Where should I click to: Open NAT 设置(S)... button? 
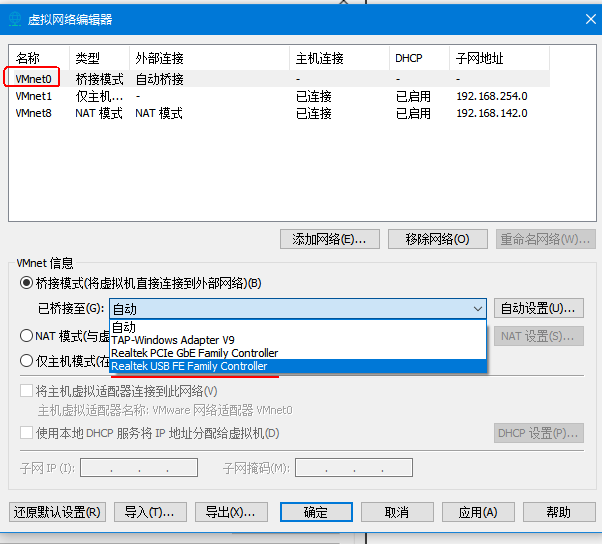[x=539, y=336]
